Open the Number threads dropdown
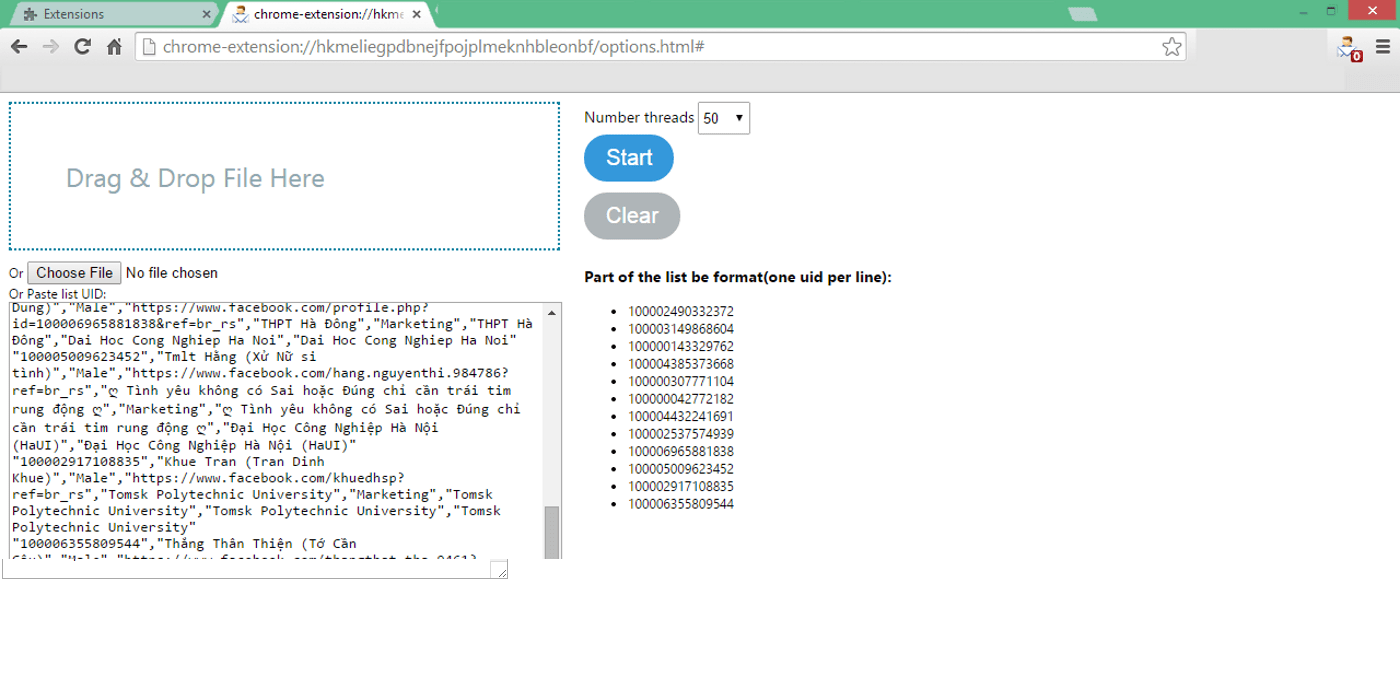Viewport: 1400px width, 680px height. (x=723, y=117)
